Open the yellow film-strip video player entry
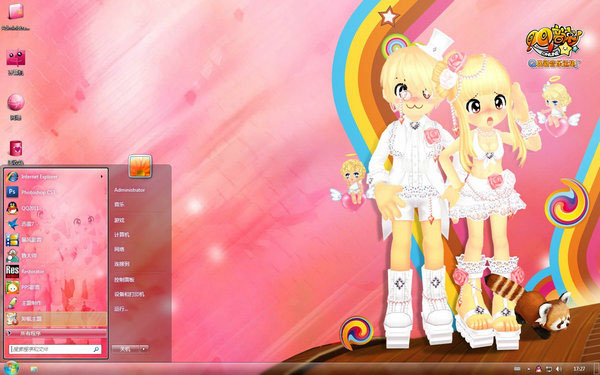The height and width of the screenshot is (375, 600). click(x=55, y=240)
